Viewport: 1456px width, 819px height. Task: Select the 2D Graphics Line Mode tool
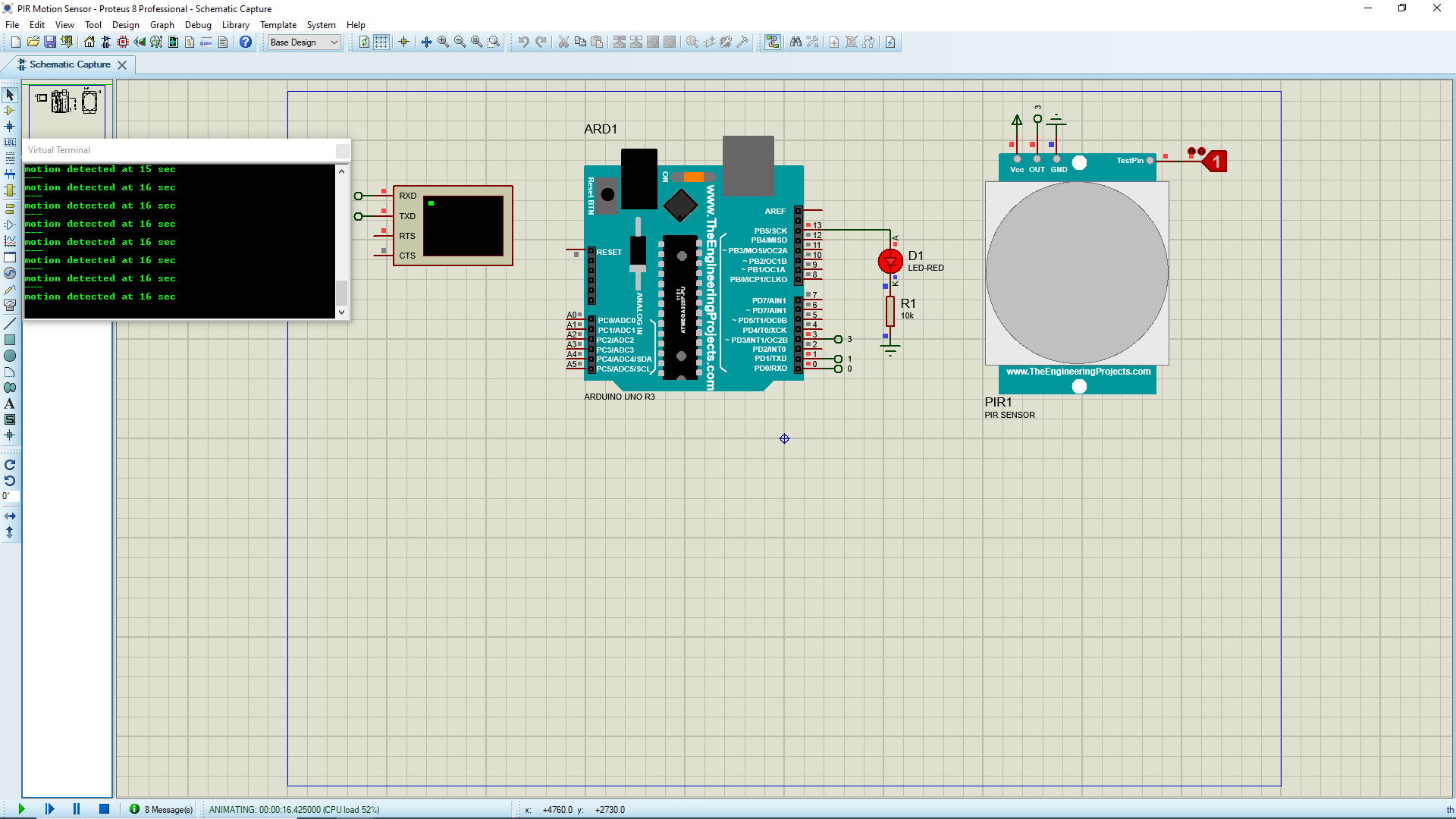click(x=10, y=324)
